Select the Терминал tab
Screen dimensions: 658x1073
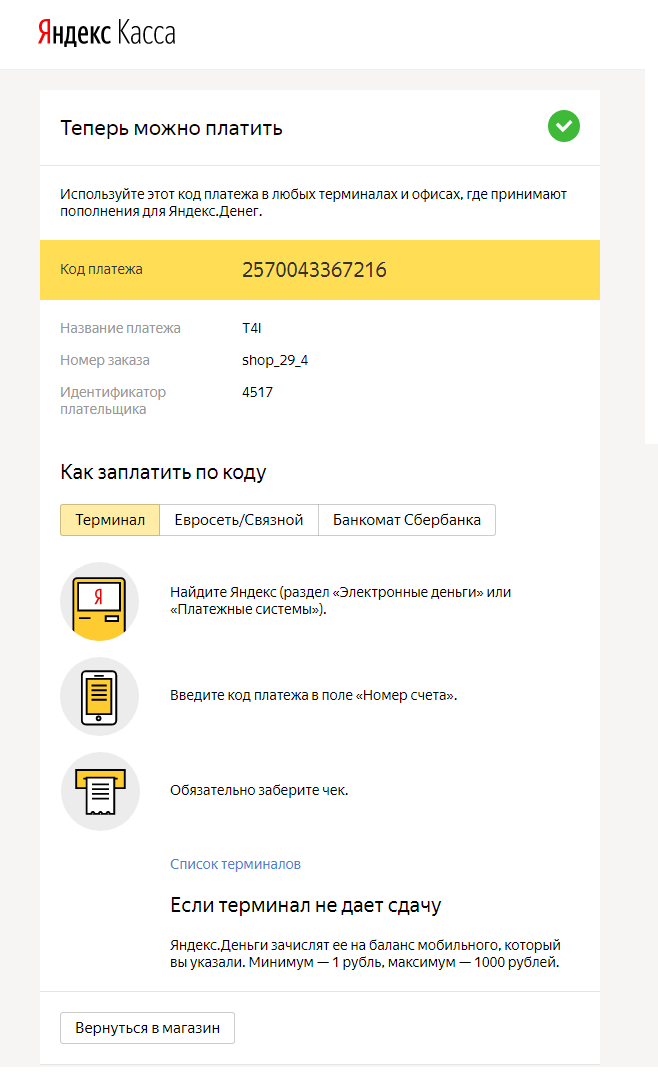(x=110, y=520)
